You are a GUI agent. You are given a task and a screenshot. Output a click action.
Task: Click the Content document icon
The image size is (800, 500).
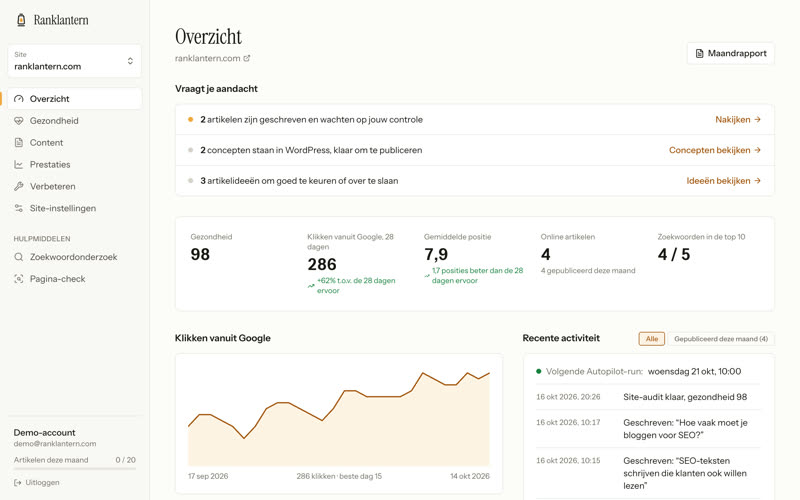coord(19,143)
